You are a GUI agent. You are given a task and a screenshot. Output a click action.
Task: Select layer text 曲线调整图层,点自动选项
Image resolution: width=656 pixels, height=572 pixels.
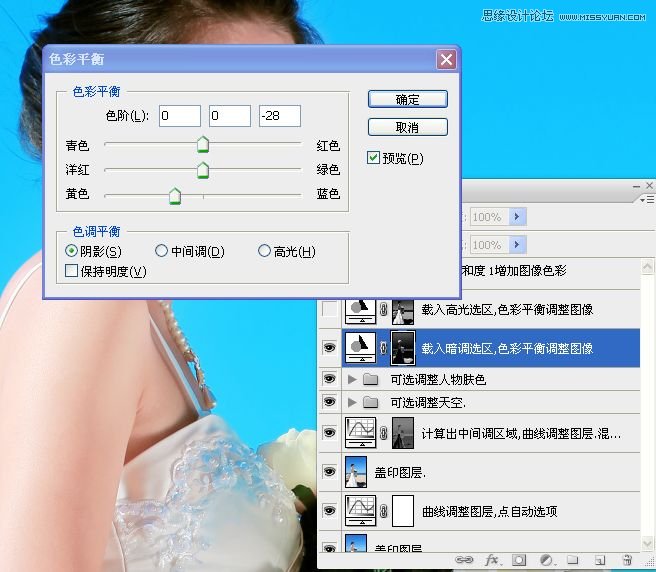489,511
